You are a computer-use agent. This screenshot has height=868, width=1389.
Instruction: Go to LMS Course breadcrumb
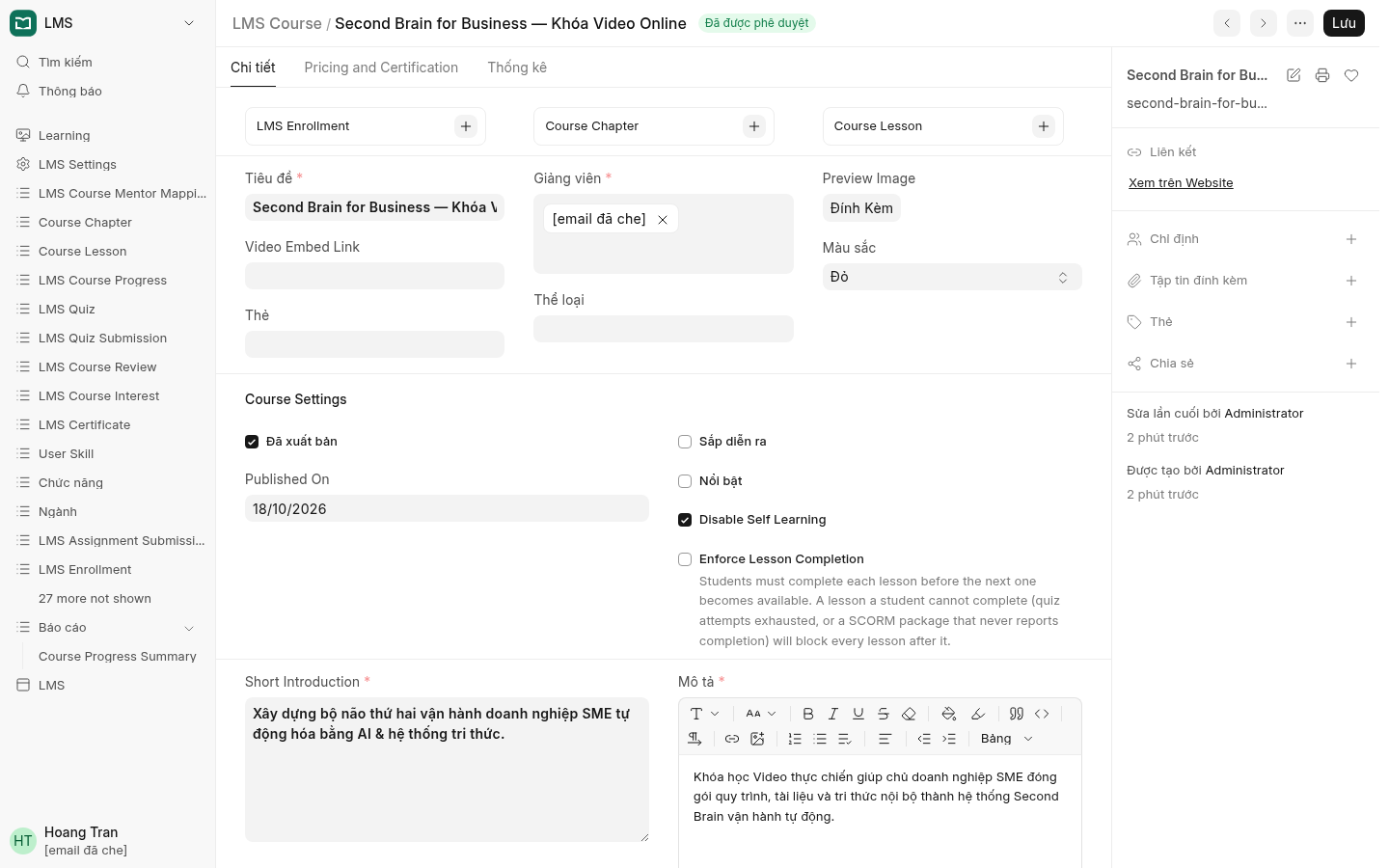pos(277,23)
